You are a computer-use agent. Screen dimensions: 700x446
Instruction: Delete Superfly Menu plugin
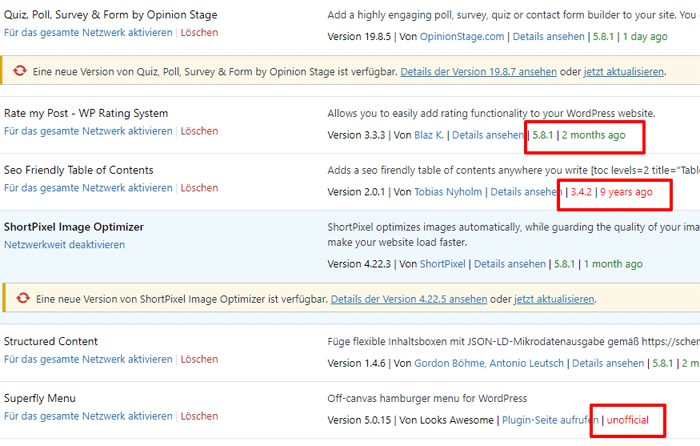tap(199, 416)
